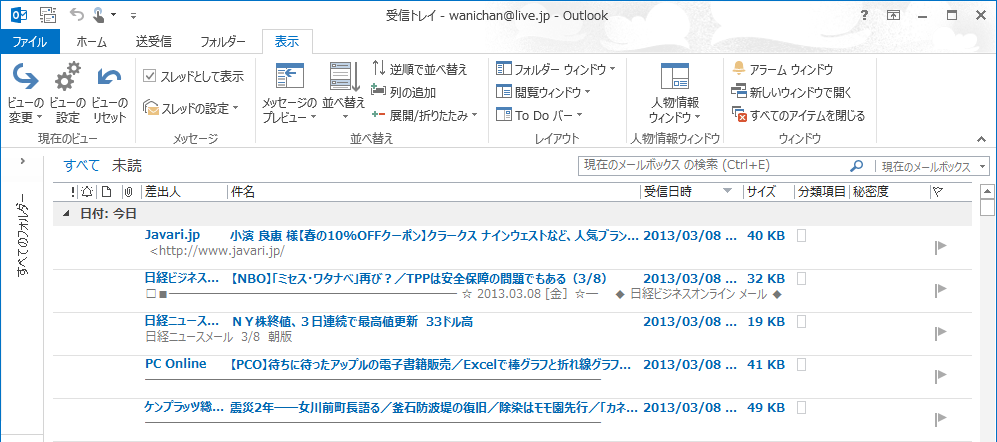Open スレッドの設定 dropdown

click(191, 108)
